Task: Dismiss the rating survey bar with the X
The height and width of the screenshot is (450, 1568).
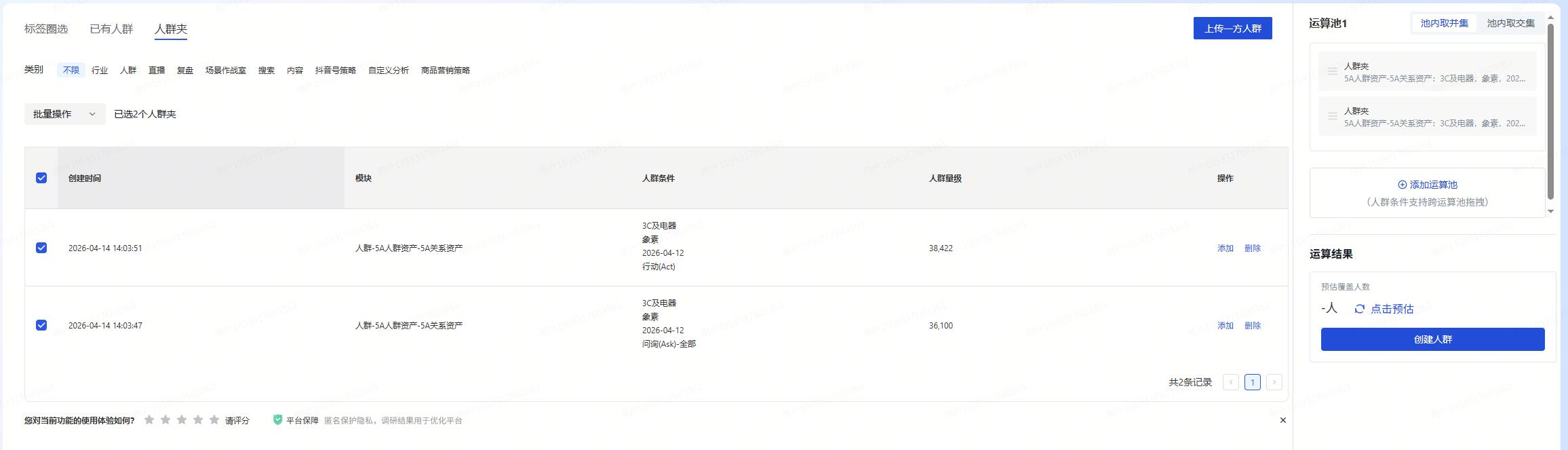Action: [1283, 420]
